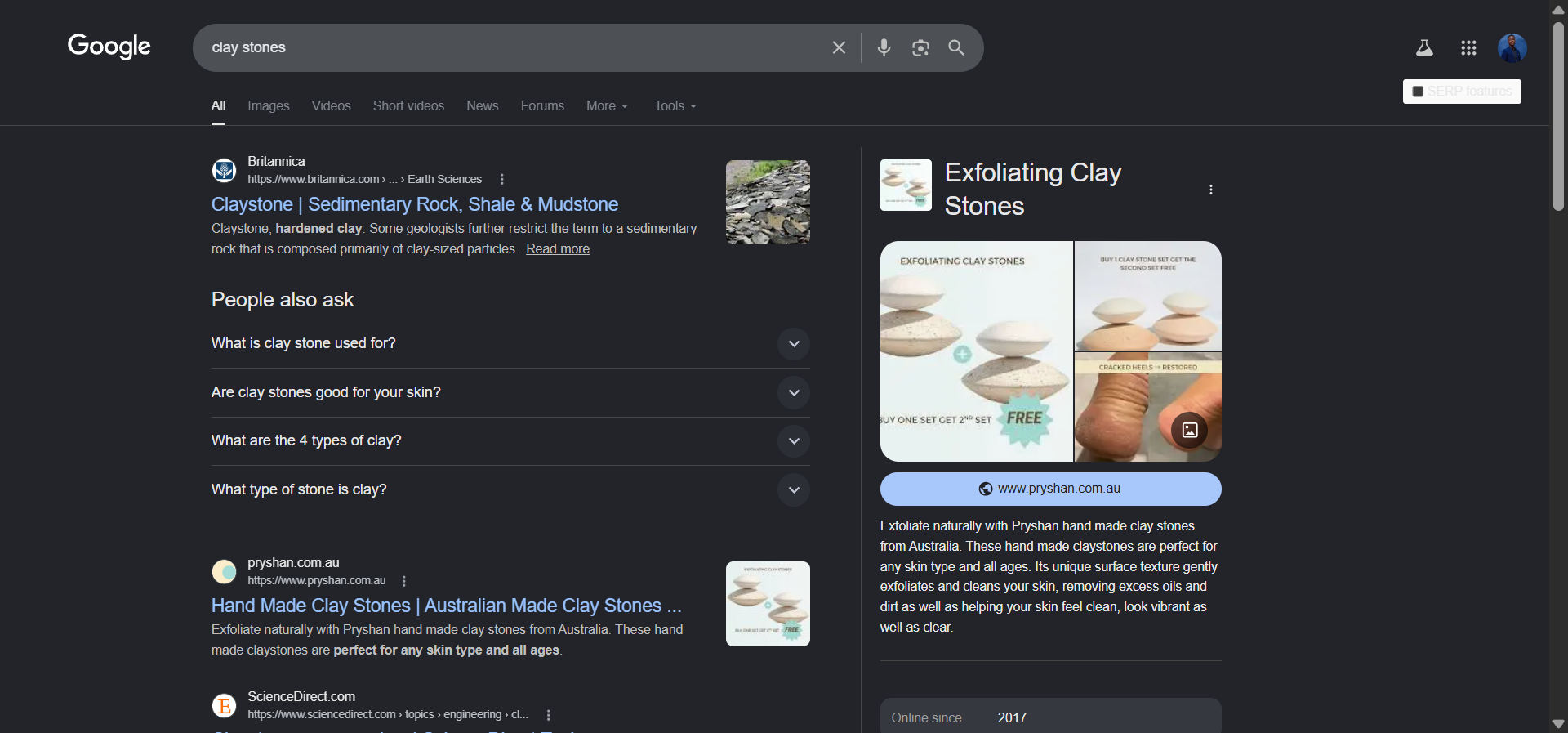Open Google account profile avatar

coord(1512,48)
